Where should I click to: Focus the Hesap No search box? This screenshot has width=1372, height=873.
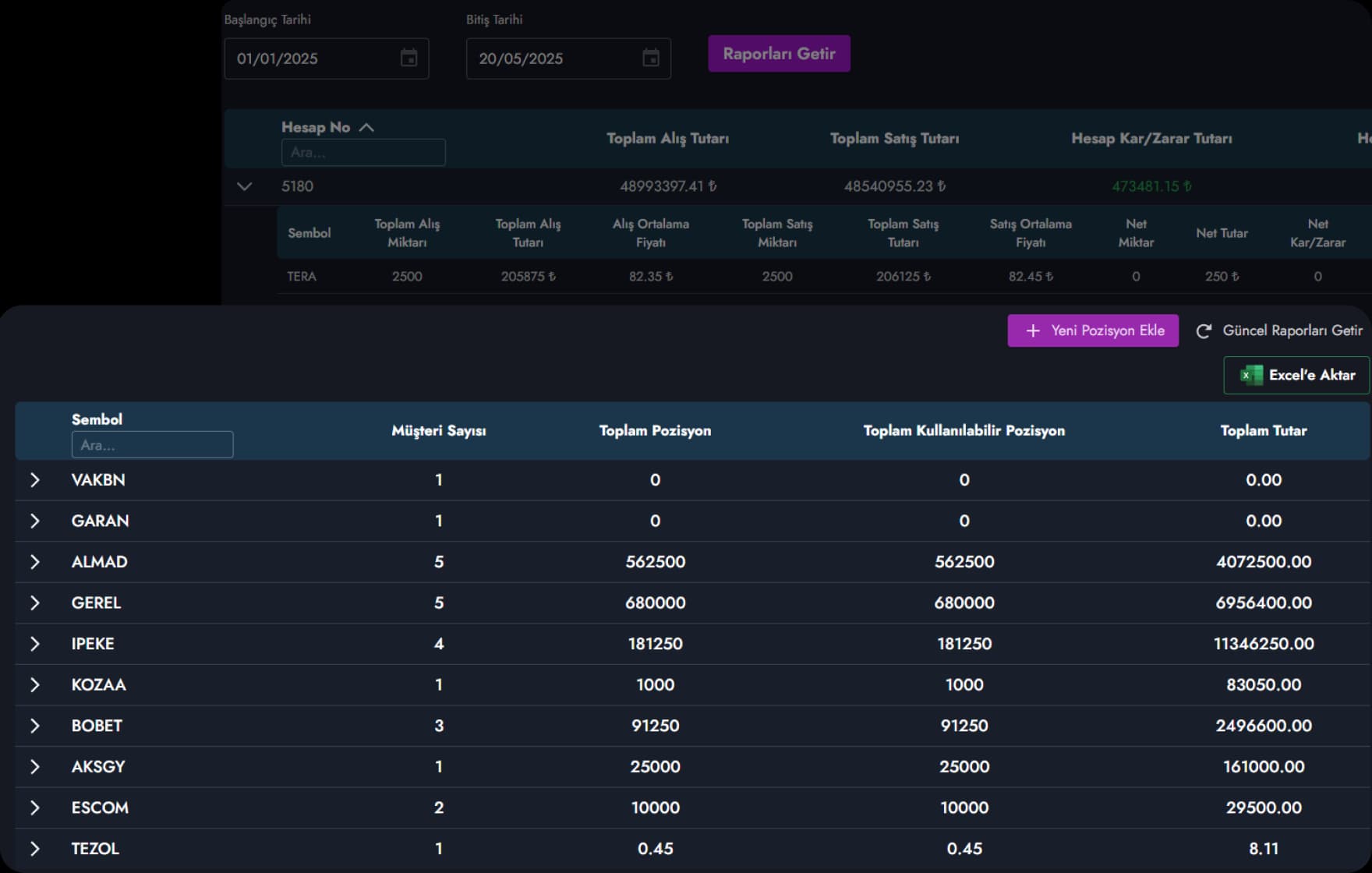point(362,153)
